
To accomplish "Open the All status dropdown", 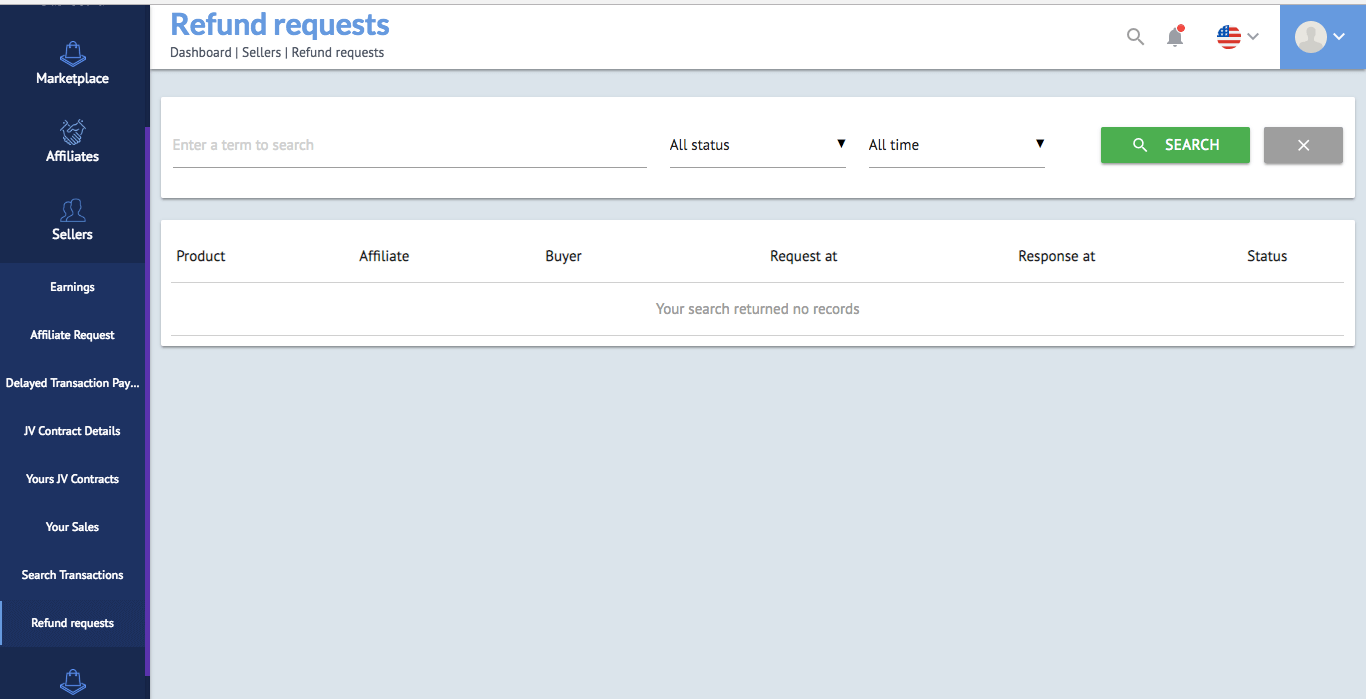I will 758,146.
